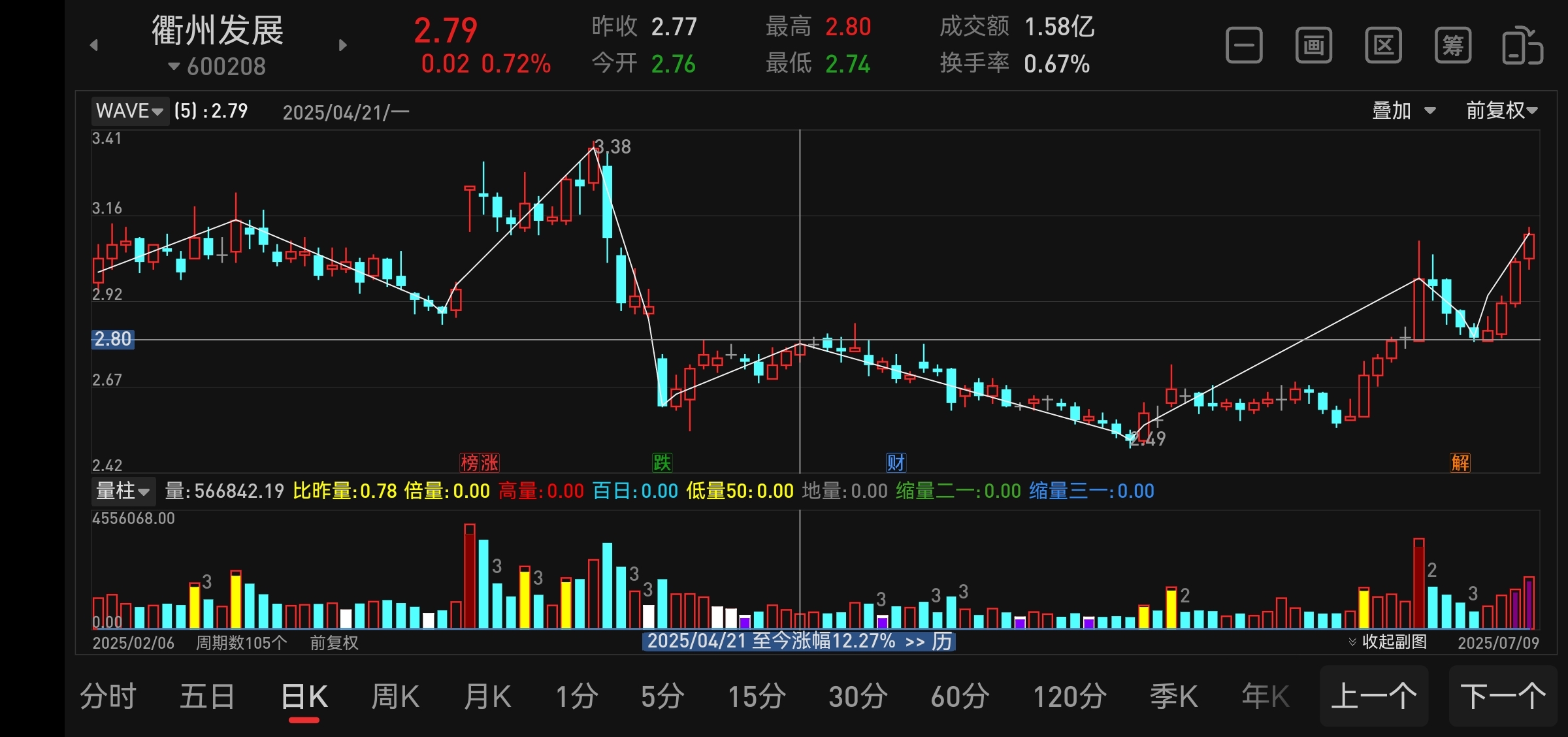Click the blue 财 financial marker
Image resolution: width=1568 pixels, height=737 pixels.
click(896, 463)
